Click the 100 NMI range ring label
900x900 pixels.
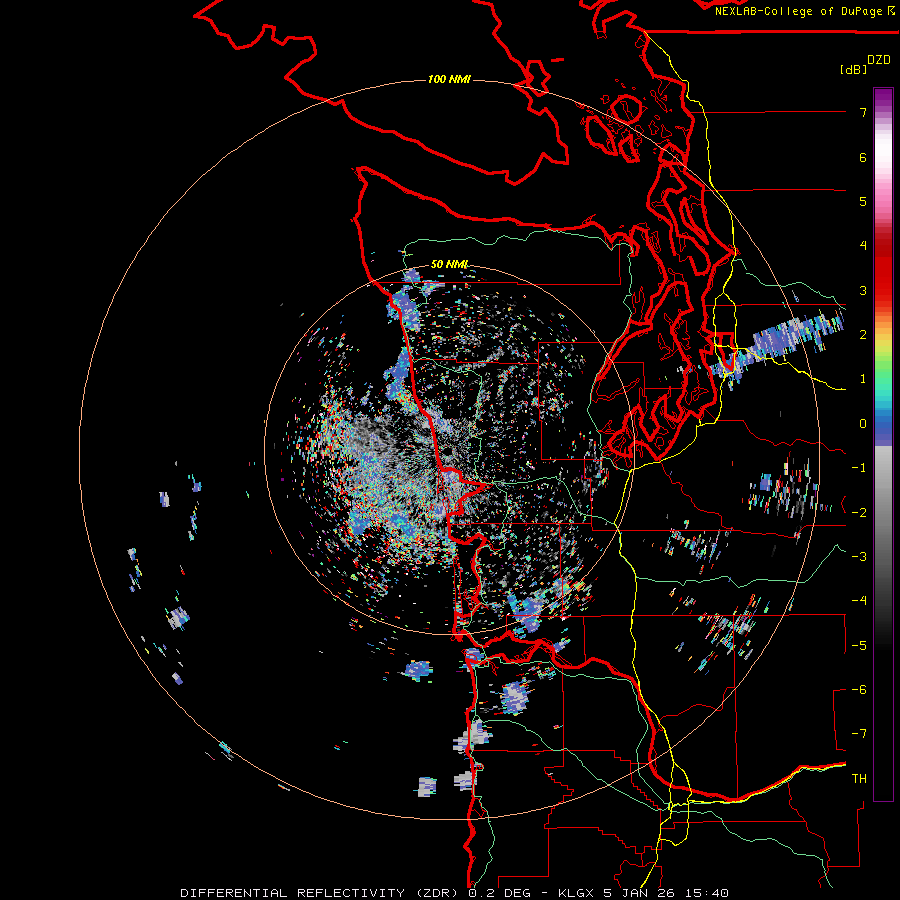click(x=449, y=79)
